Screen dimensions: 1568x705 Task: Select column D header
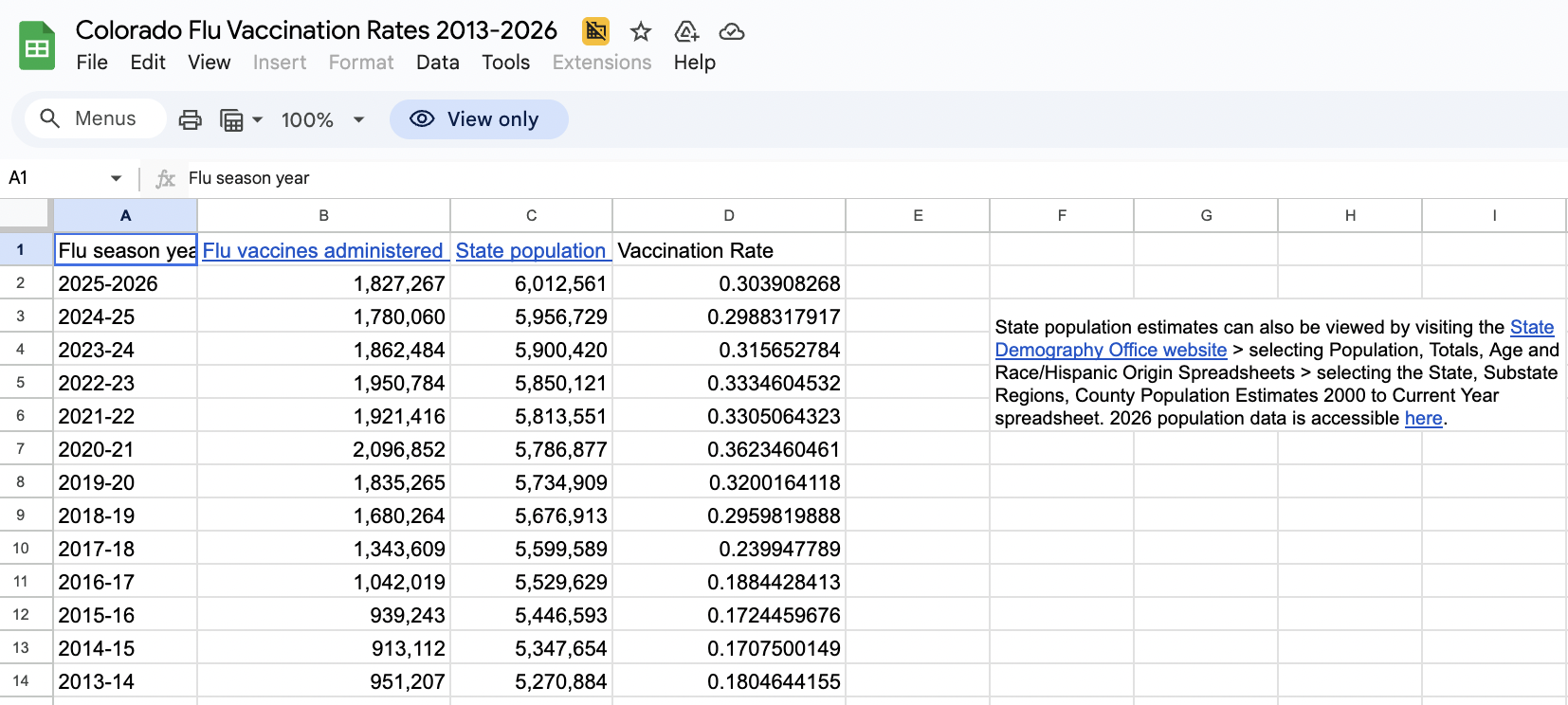click(x=728, y=215)
